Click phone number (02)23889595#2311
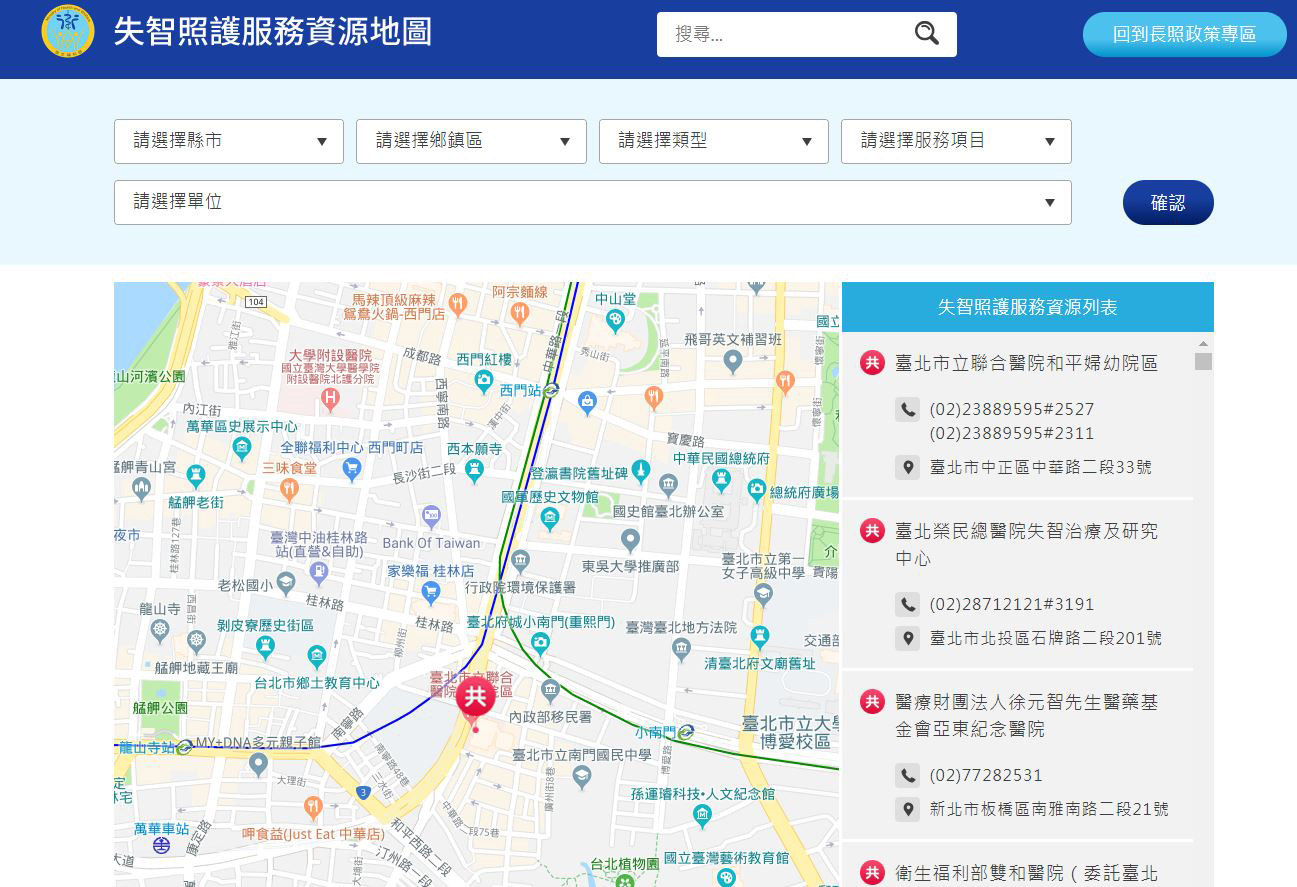This screenshot has height=887, width=1297. pos(1012,433)
